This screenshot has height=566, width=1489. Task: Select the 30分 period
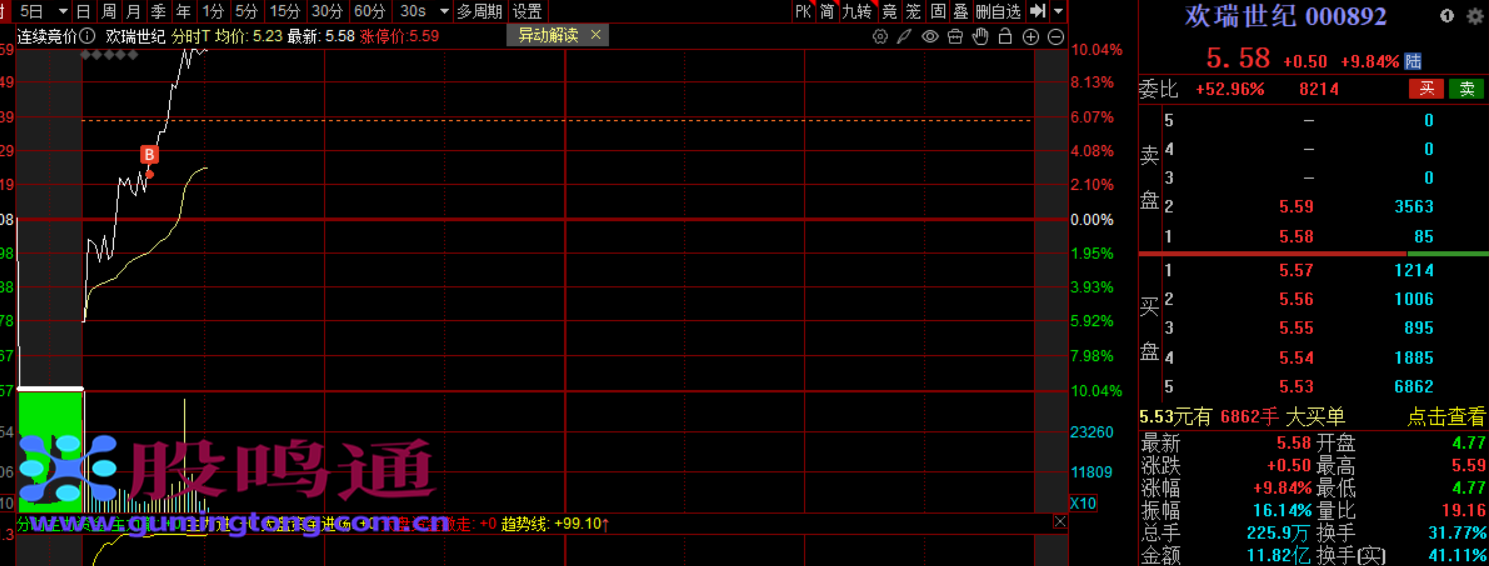click(x=327, y=11)
